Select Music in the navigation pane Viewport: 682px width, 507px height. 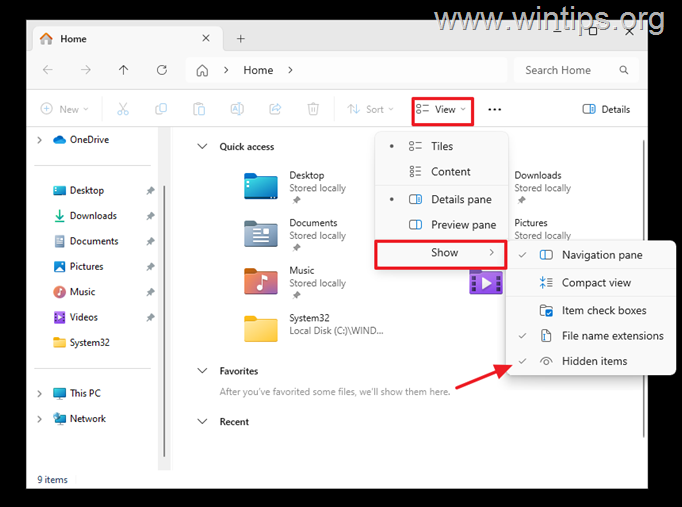(x=82, y=292)
